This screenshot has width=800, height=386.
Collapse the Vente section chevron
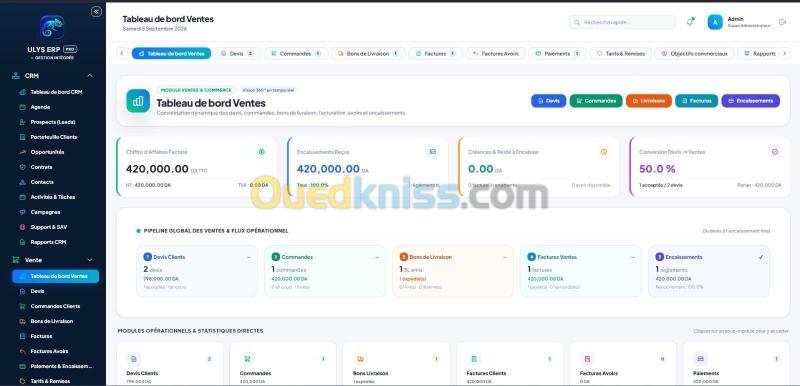click(90, 260)
